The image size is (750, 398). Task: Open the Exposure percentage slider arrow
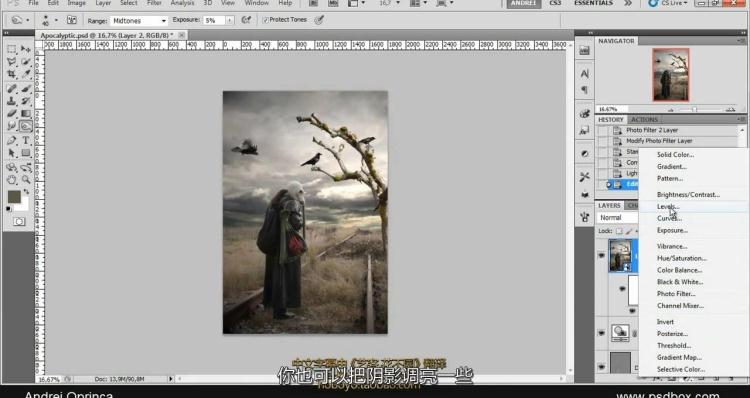click(230, 21)
